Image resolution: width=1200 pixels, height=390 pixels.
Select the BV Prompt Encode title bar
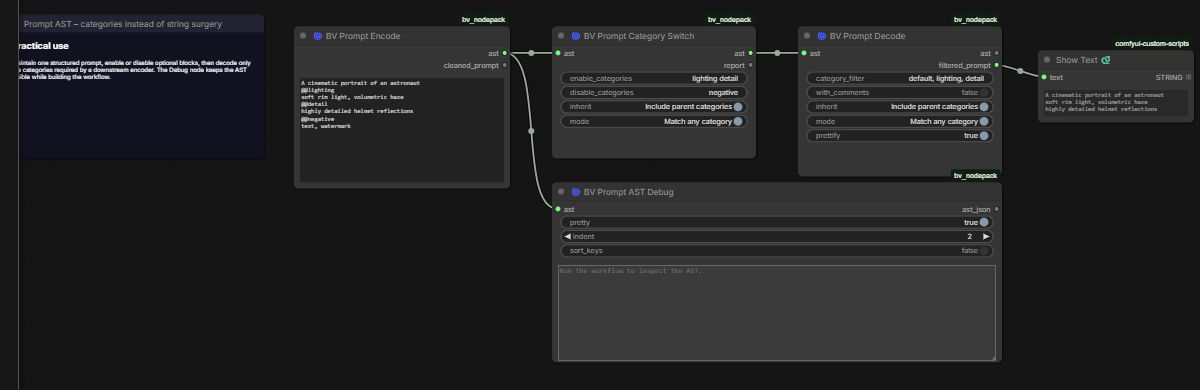coord(402,36)
